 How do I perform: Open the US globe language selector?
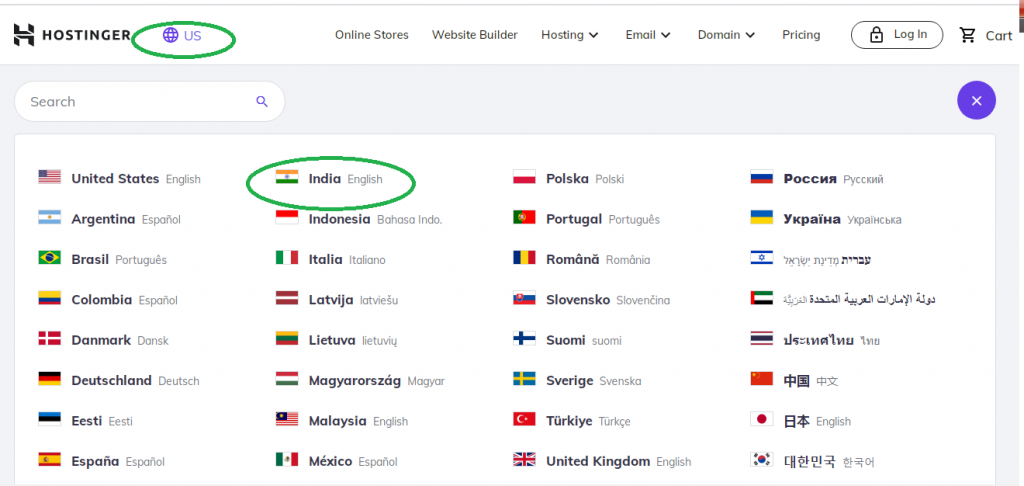[183, 35]
